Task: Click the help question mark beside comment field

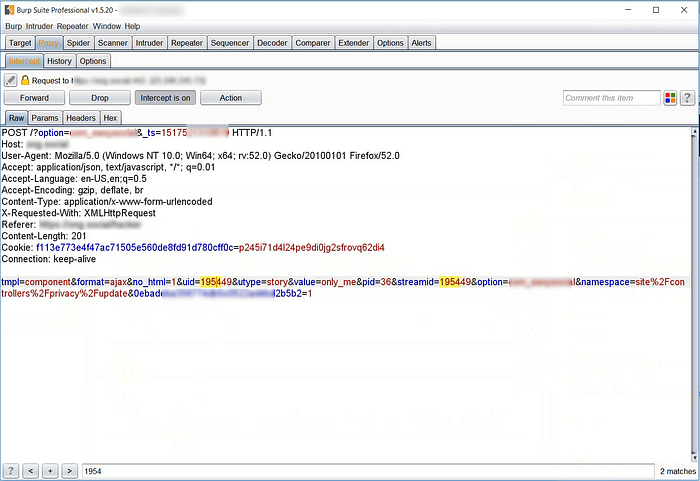Action: [x=688, y=98]
